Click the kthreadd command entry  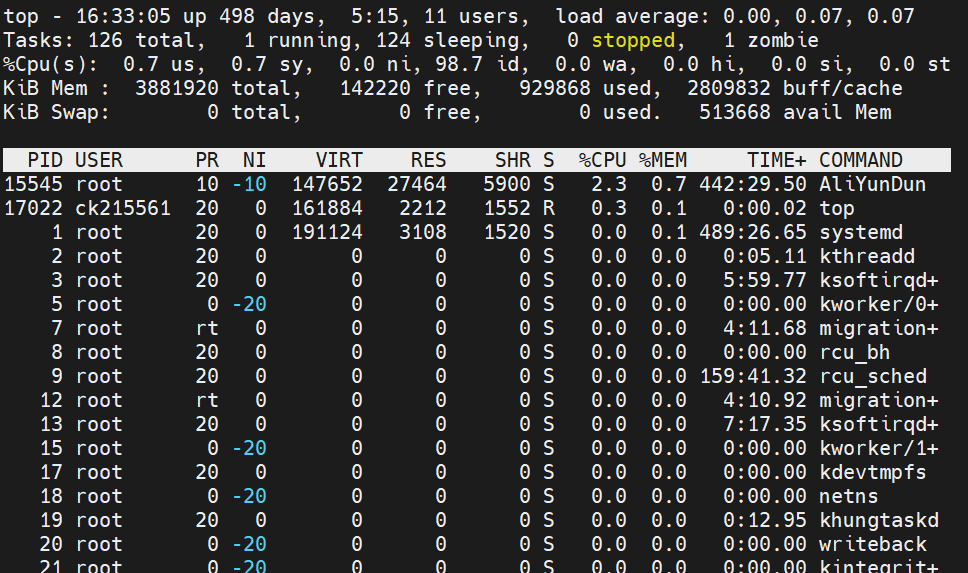click(x=867, y=256)
